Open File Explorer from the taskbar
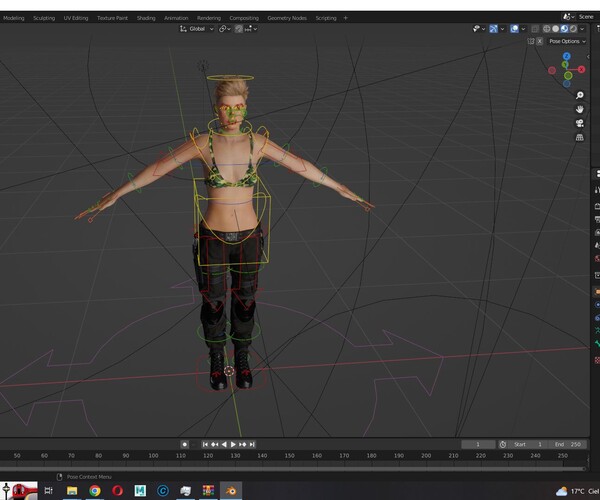The width and height of the screenshot is (600, 500). (72, 490)
